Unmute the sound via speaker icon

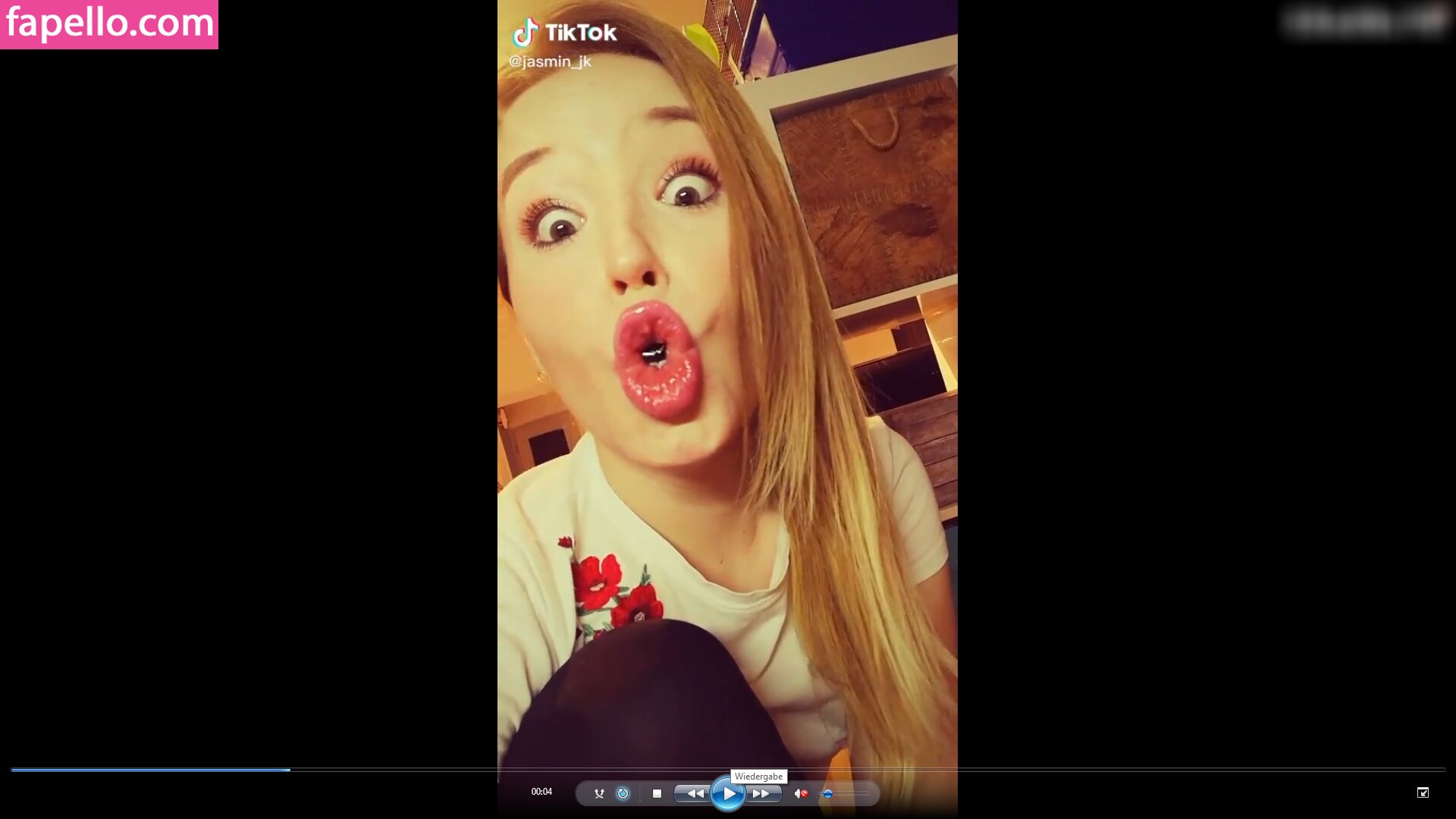[800, 793]
